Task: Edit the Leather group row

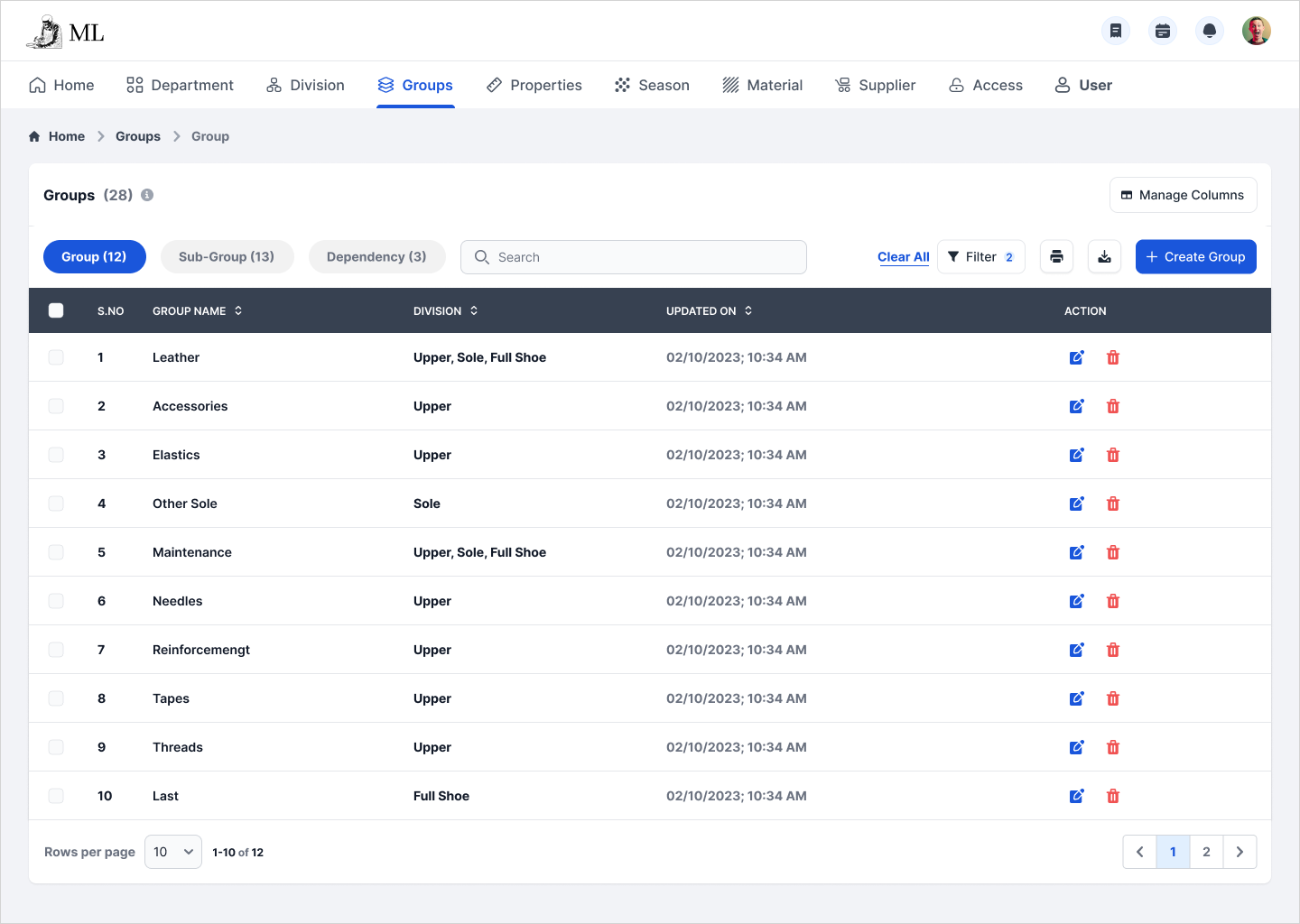Action: [1077, 357]
